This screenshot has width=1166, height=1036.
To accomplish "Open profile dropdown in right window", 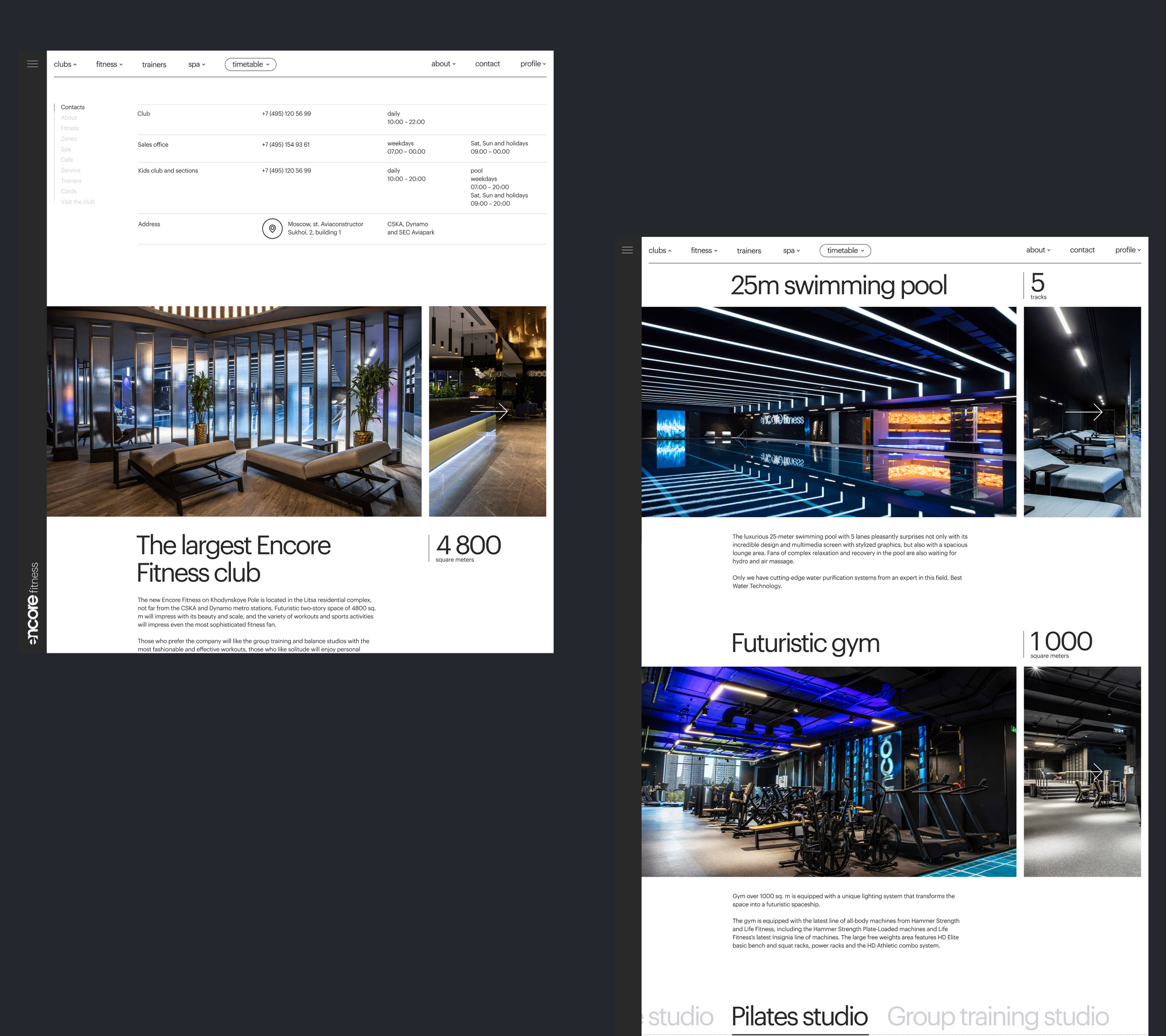I will 1127,250.
